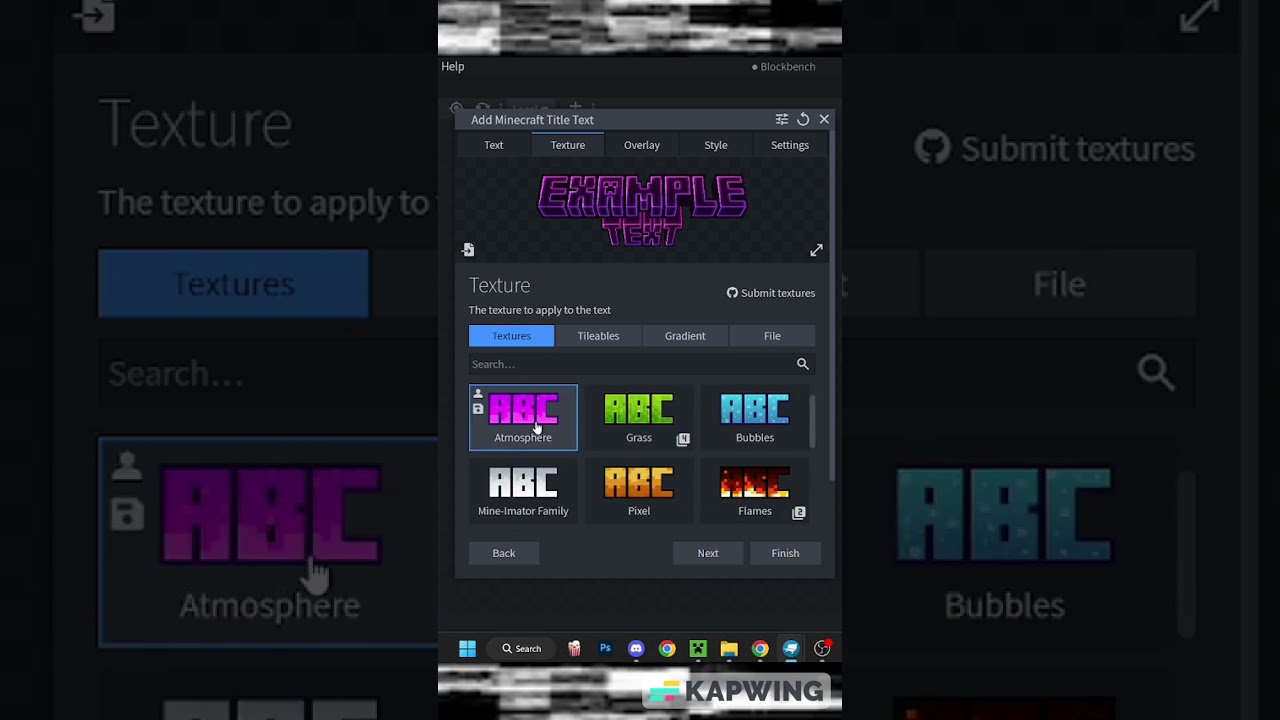Image resolution: width=1280 pixels, height=720 pixels.
Task: Choose the Gradient source tab
Action: click(x=685, y=336)
